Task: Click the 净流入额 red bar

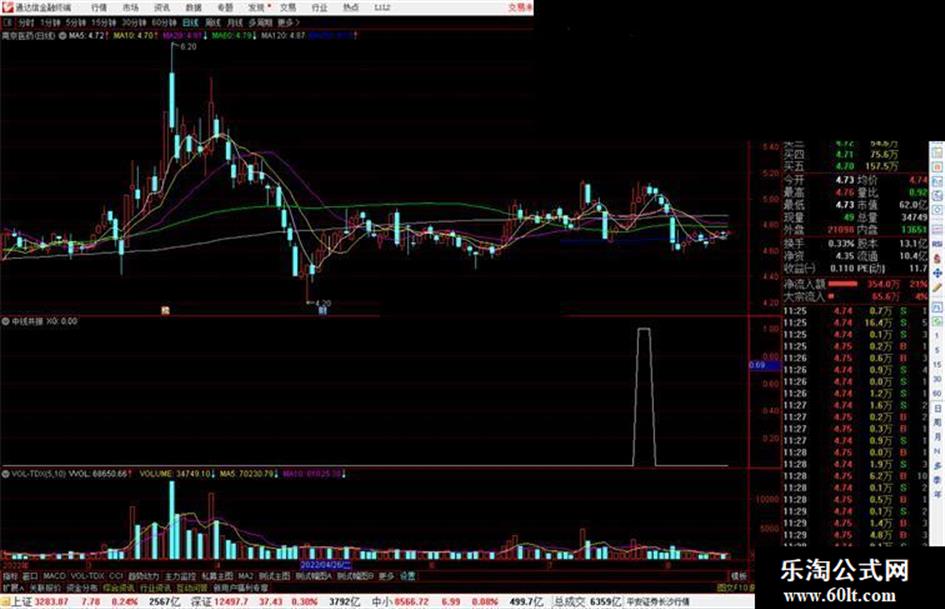Action: coord(843,283)
